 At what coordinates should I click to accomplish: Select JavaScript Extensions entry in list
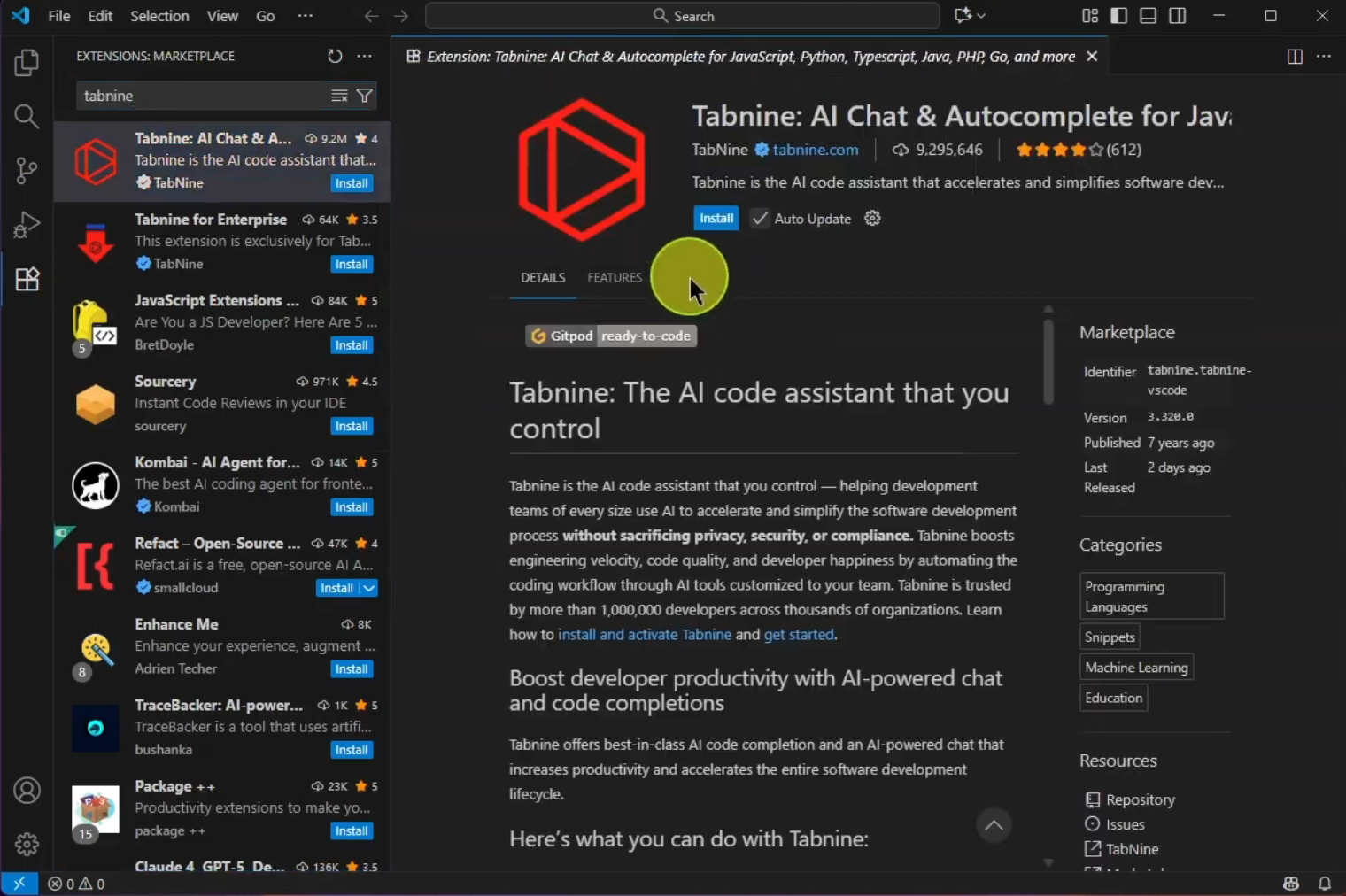click(222, 322)
